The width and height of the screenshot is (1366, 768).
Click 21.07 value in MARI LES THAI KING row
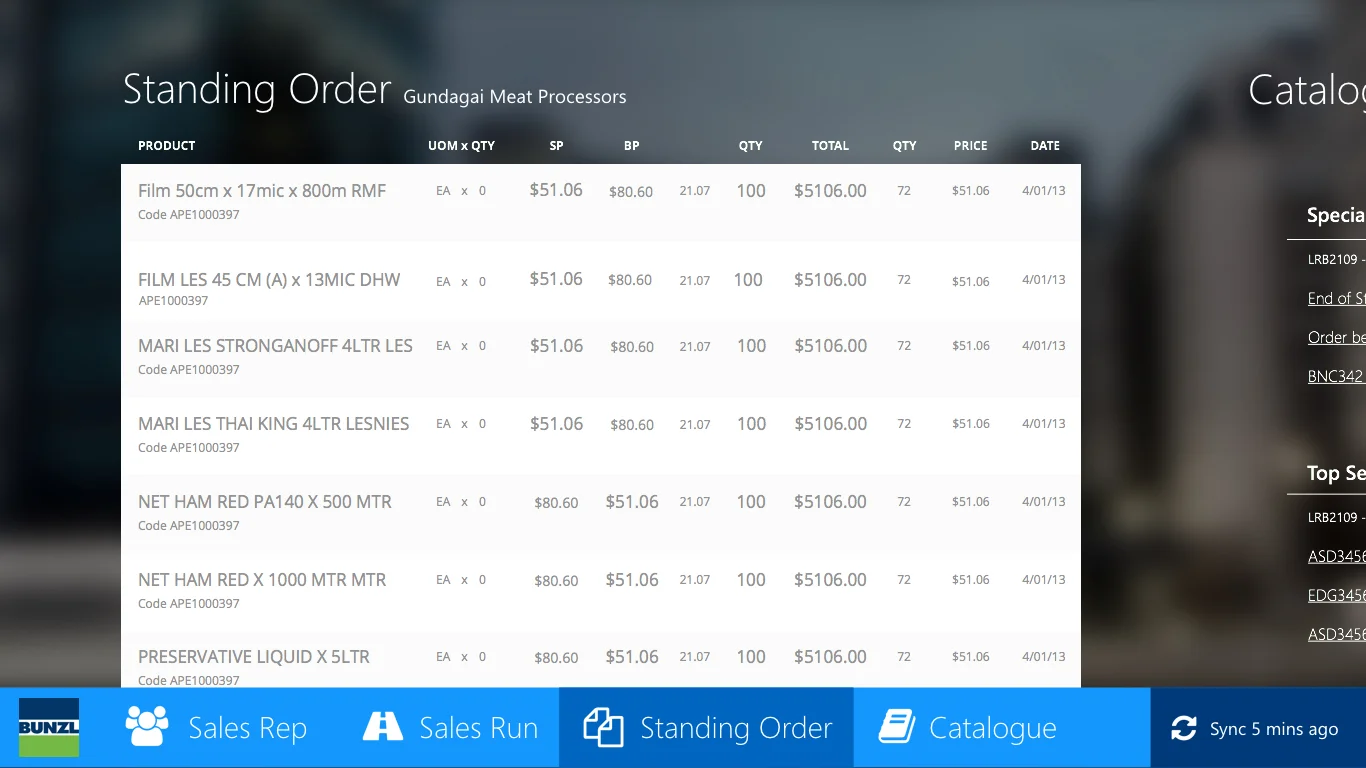click(695, 425)
